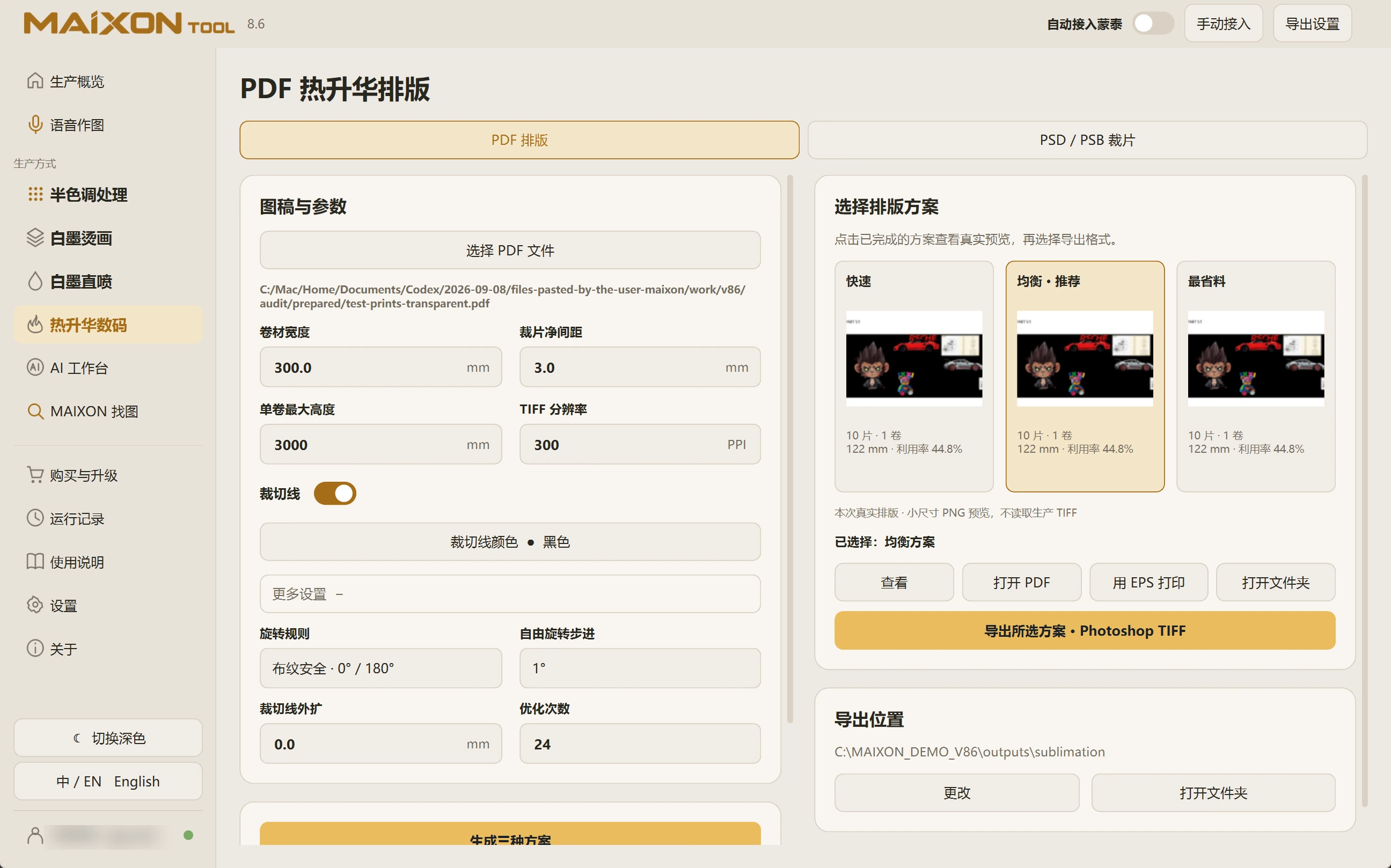The width and height of the screenshot is (1391, 868).
Task: Open the 自由旋转步进 dropdown showing 1°
Action: pos(640,668)
